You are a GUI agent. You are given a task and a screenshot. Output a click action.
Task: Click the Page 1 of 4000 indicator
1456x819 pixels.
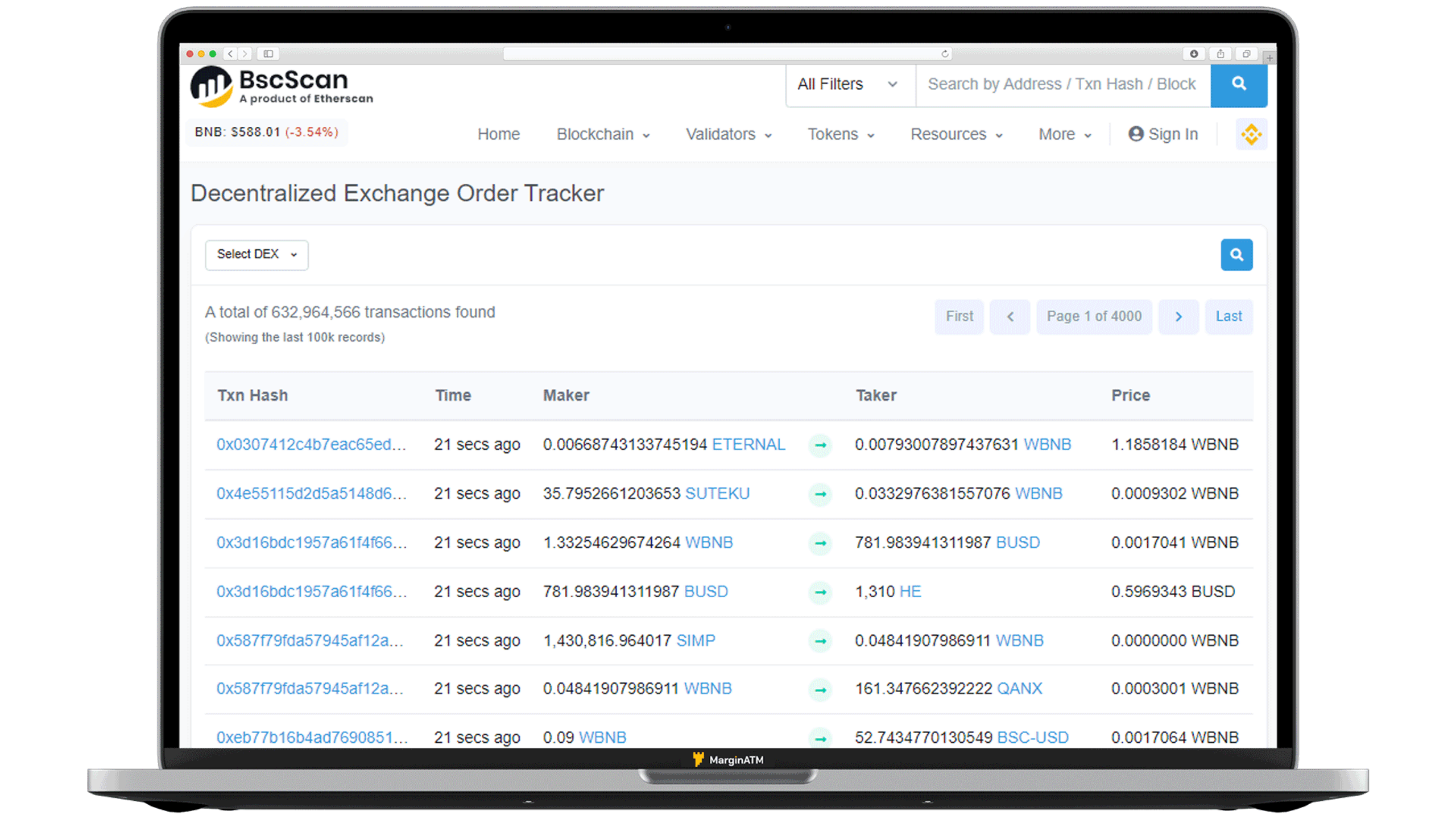tap(1094, 316)
